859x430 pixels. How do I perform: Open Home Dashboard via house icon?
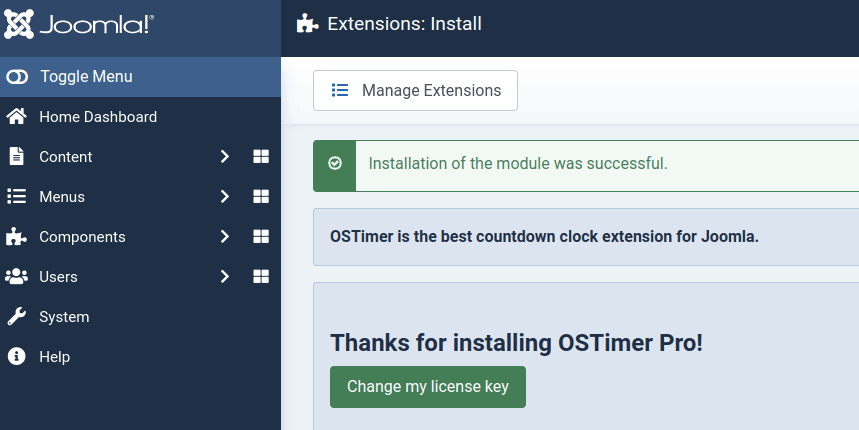16,116
